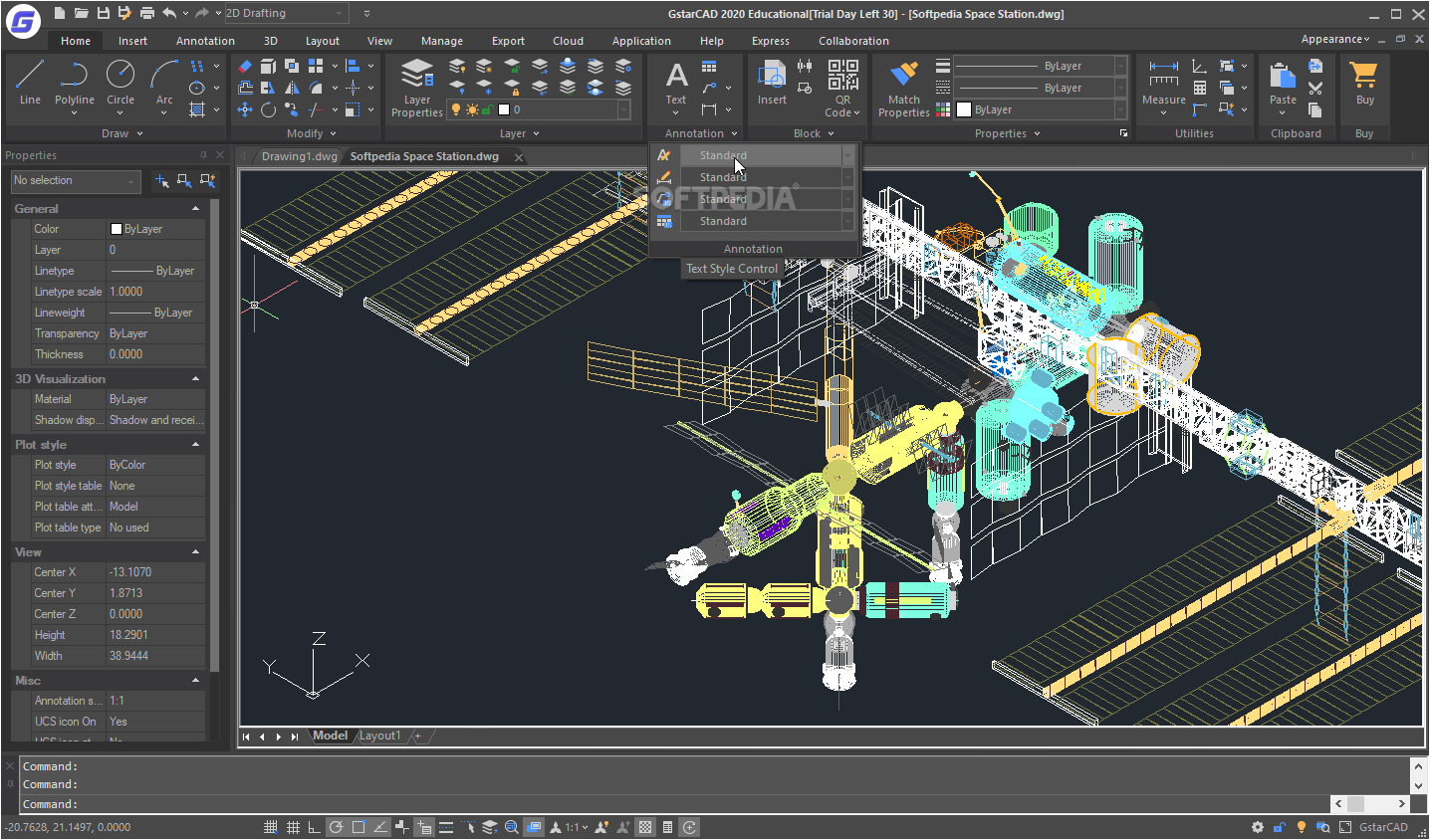Open the Express ribbon tab
This screenshot has height=840, width=1430.
[770, 41]
